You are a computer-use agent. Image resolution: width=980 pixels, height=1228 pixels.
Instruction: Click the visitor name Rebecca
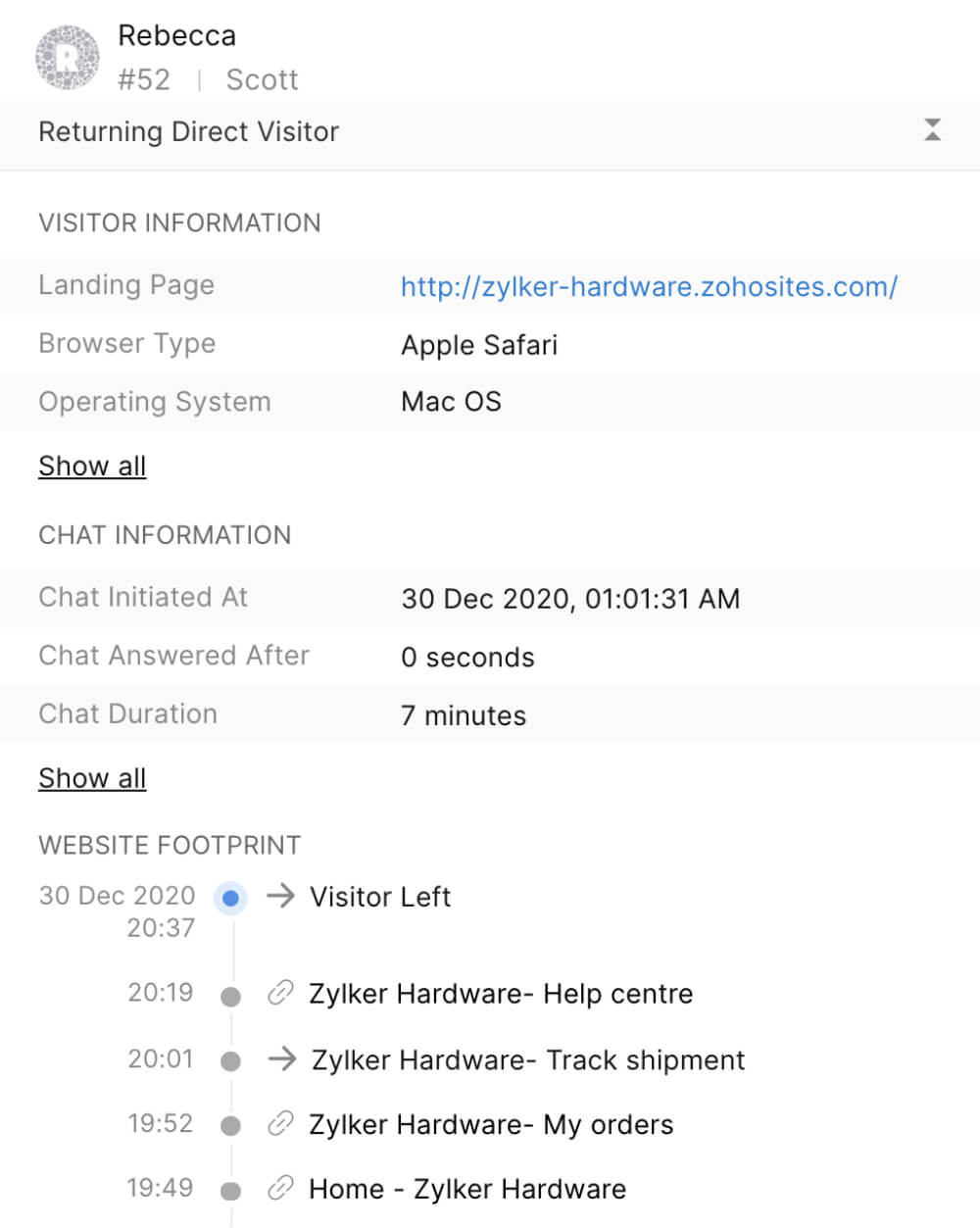177,35
